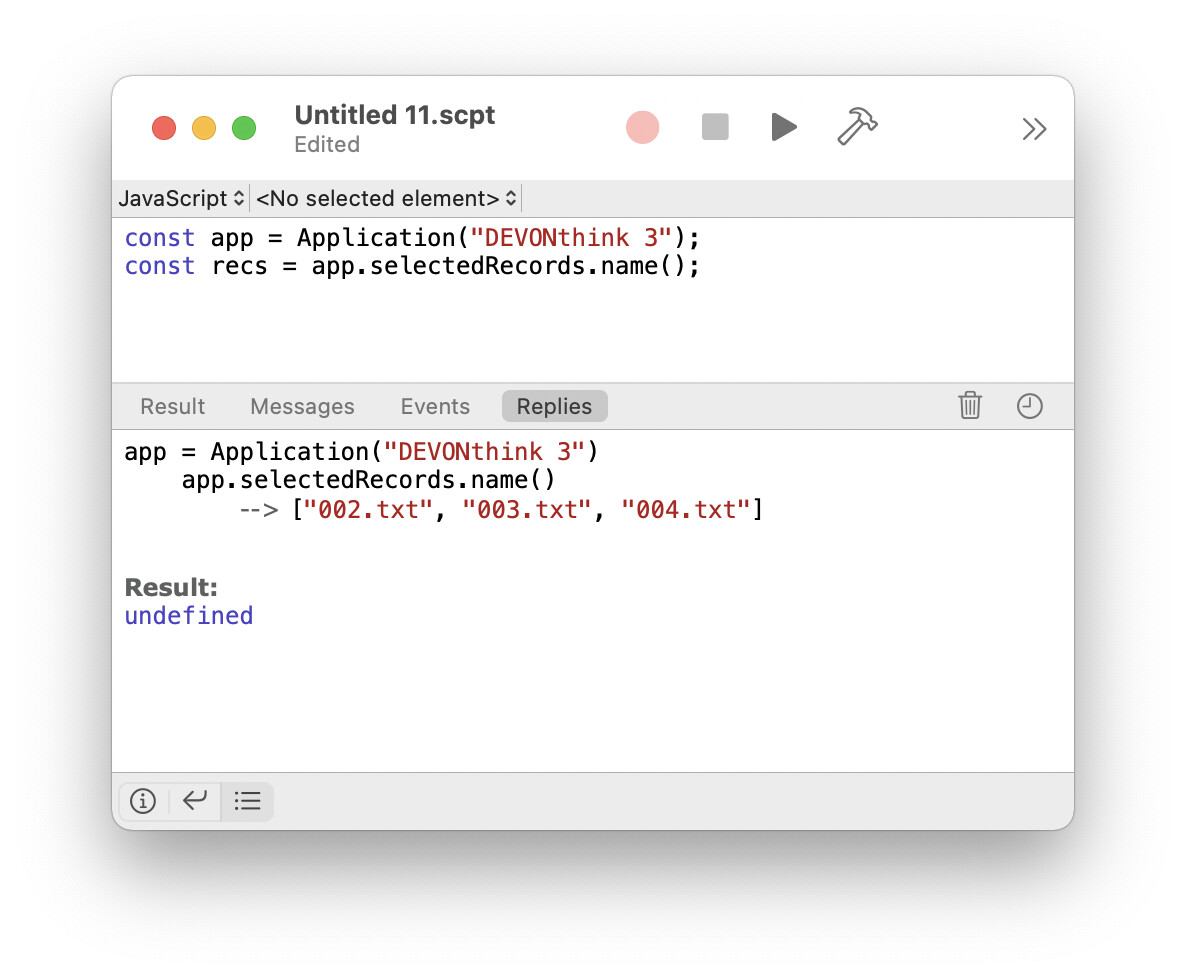1186x978 pixels.
Task: Compile the script with hammer icon
Action: [857, 128]
